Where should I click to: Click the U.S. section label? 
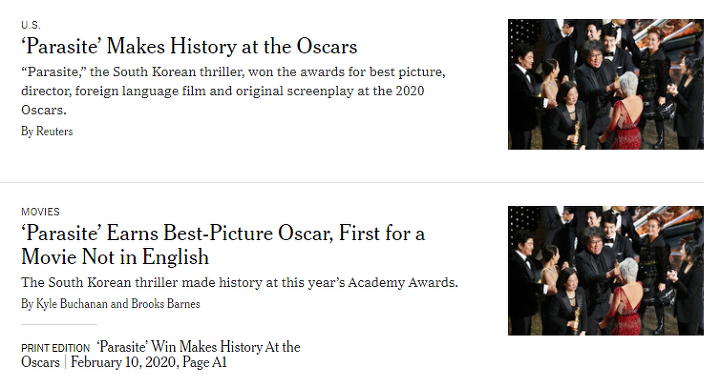[x=31, y=25]
